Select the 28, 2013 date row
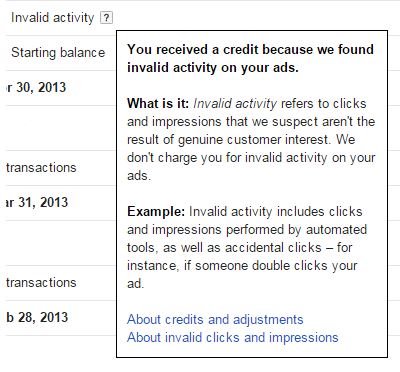 [37, 317]
